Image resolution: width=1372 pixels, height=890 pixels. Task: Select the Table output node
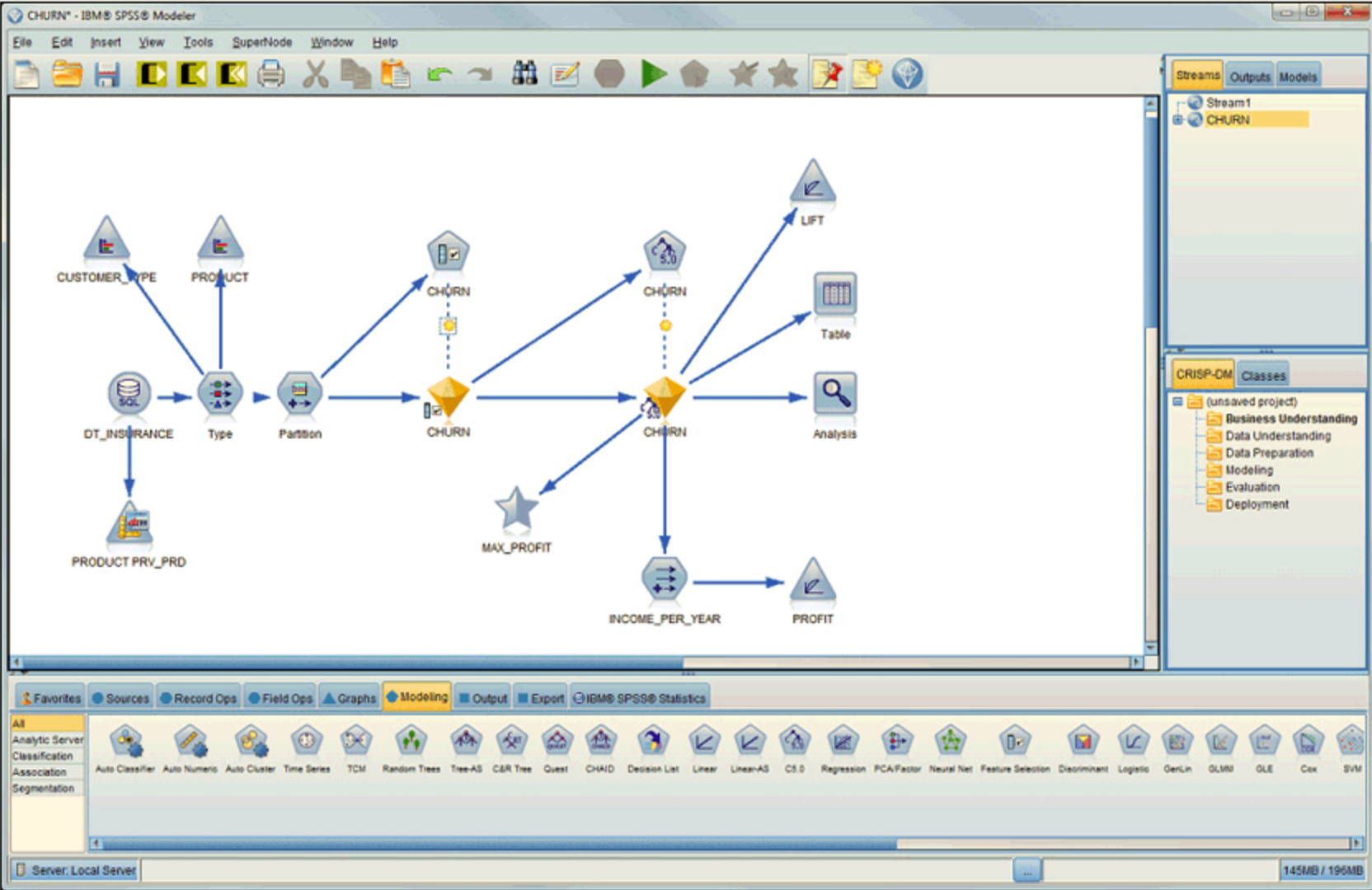[835, 294]
